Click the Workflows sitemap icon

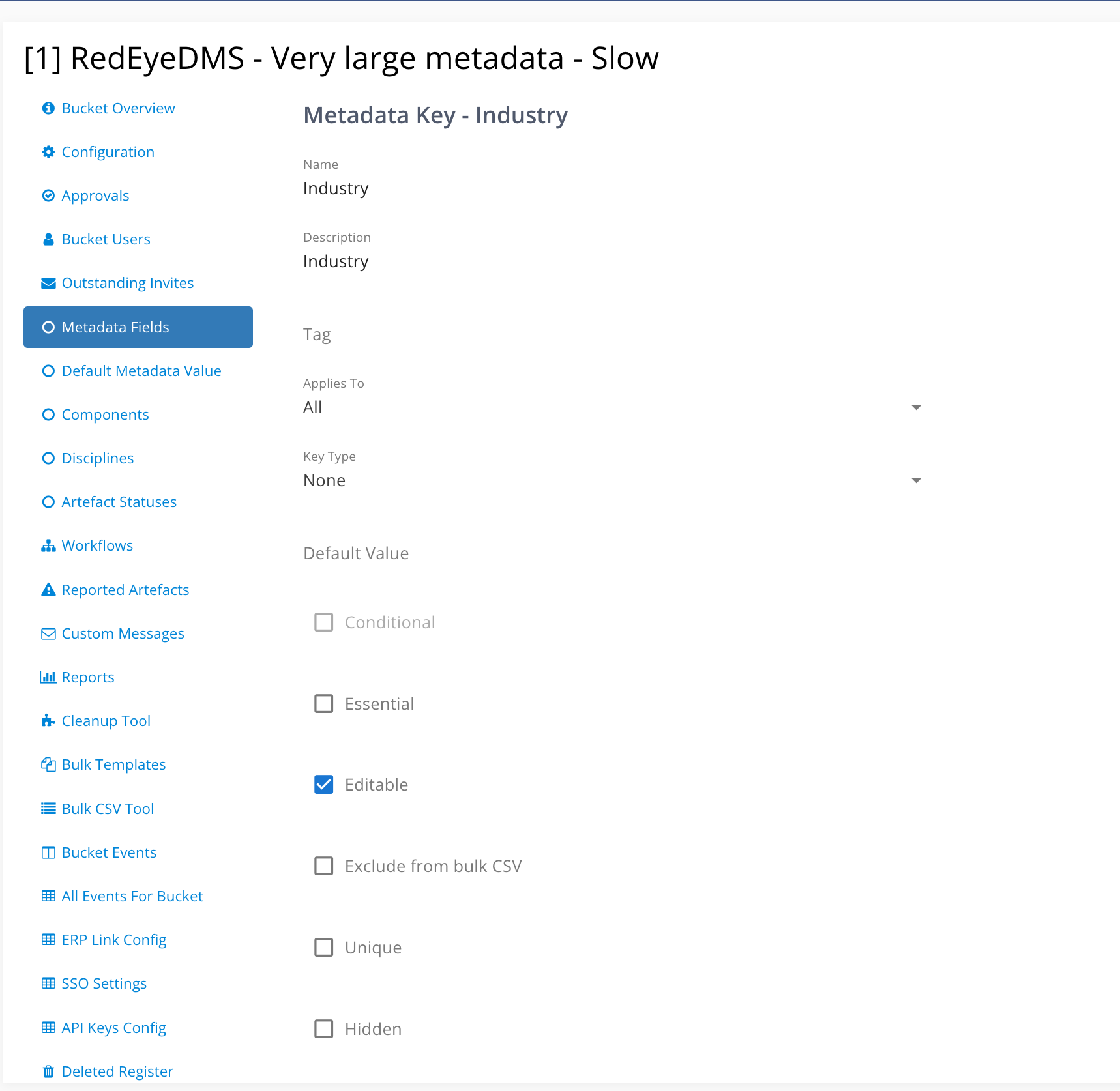click(48, 546)
